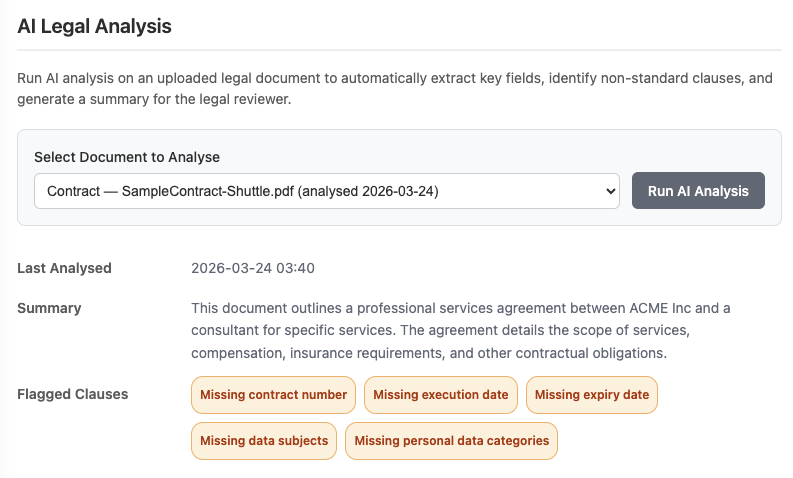Choose the Missing data subjects flag
793x478 pixels.
(264, 441)
